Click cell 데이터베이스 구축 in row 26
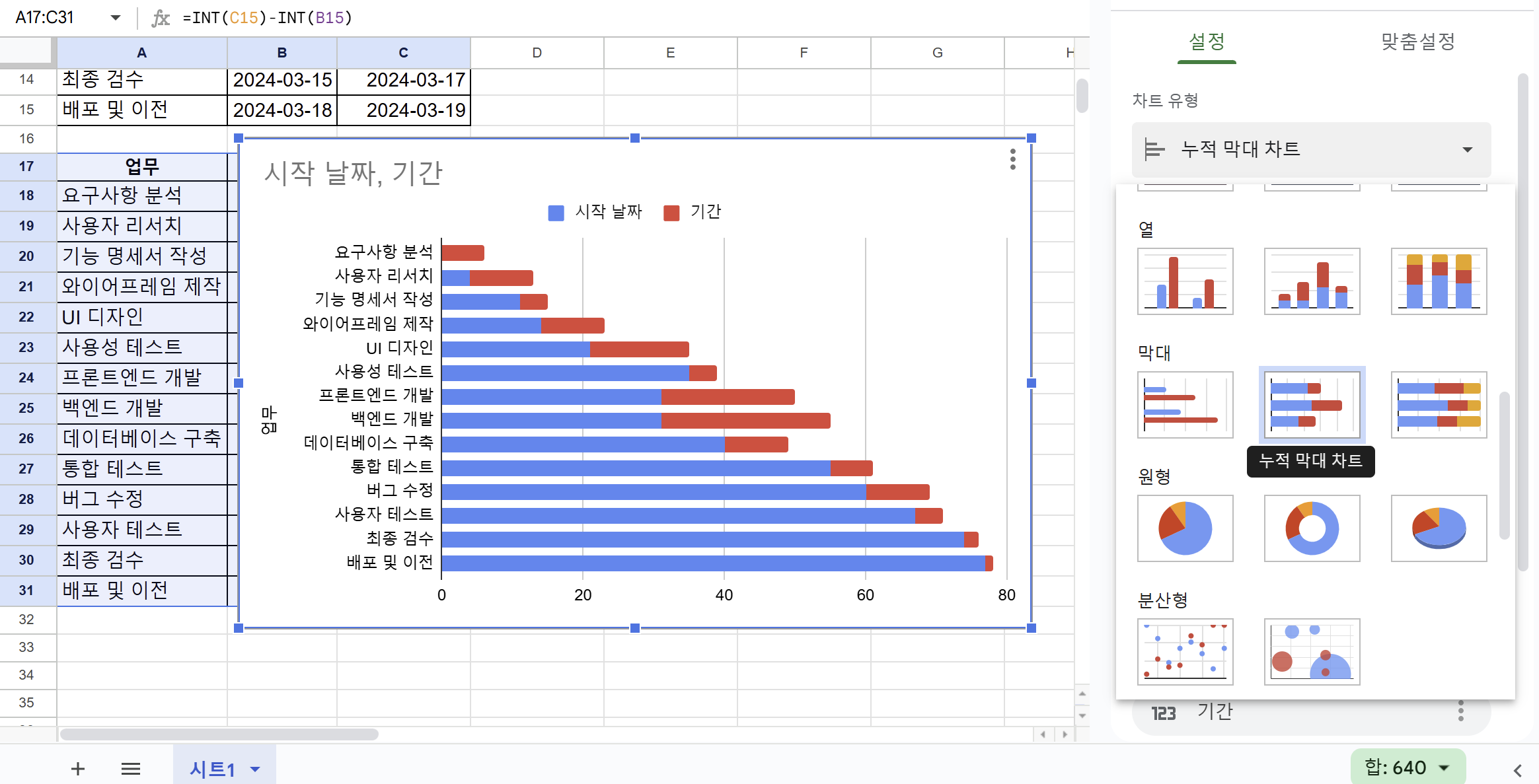The width and height of the screenshot is (1539, 784). pyautogui.click(x=142, y=439)
